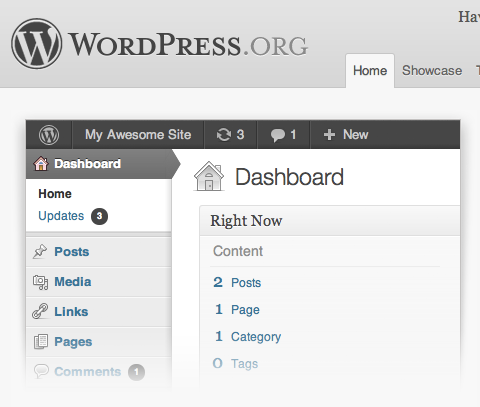Click the plus icon beside New

click(x=329, y=135)
